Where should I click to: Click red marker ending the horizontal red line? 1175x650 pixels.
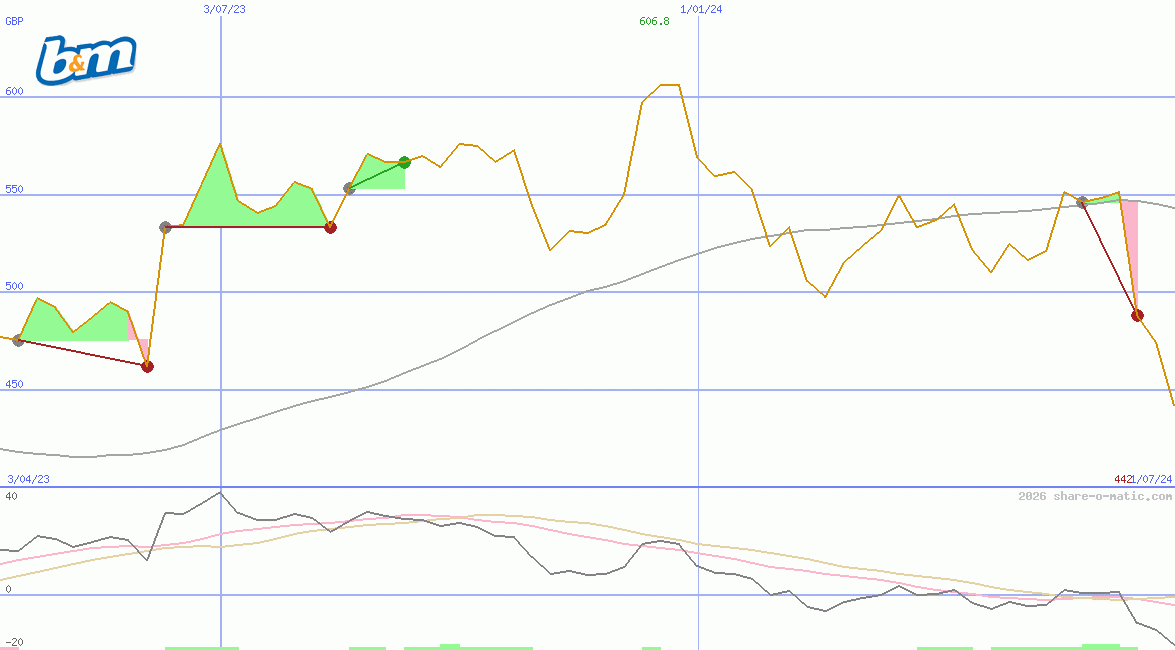[330, 228]
